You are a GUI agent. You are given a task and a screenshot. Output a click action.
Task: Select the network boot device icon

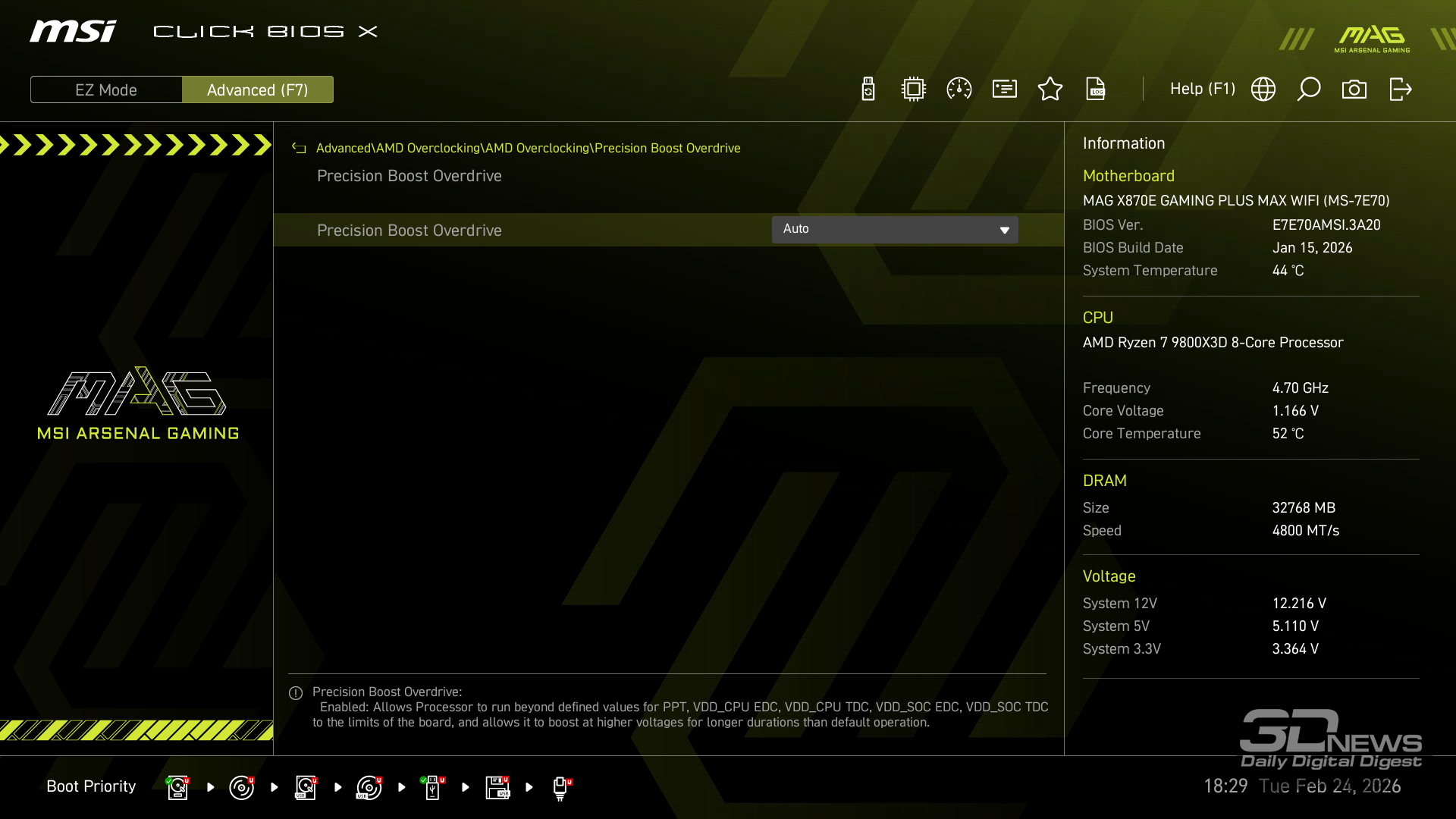coord(561,787)
